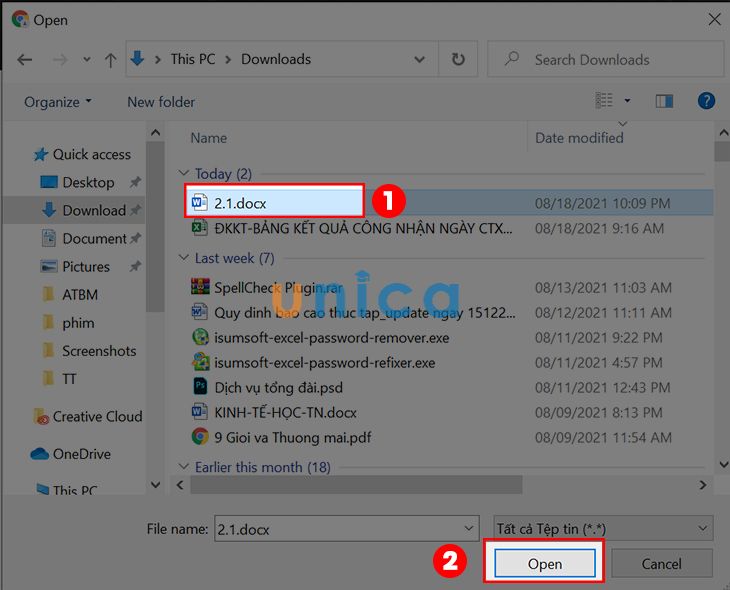The image size is (730, 590).
Task: Click the horizontal scrollbar of file list
Action: (x=356, y=485)
